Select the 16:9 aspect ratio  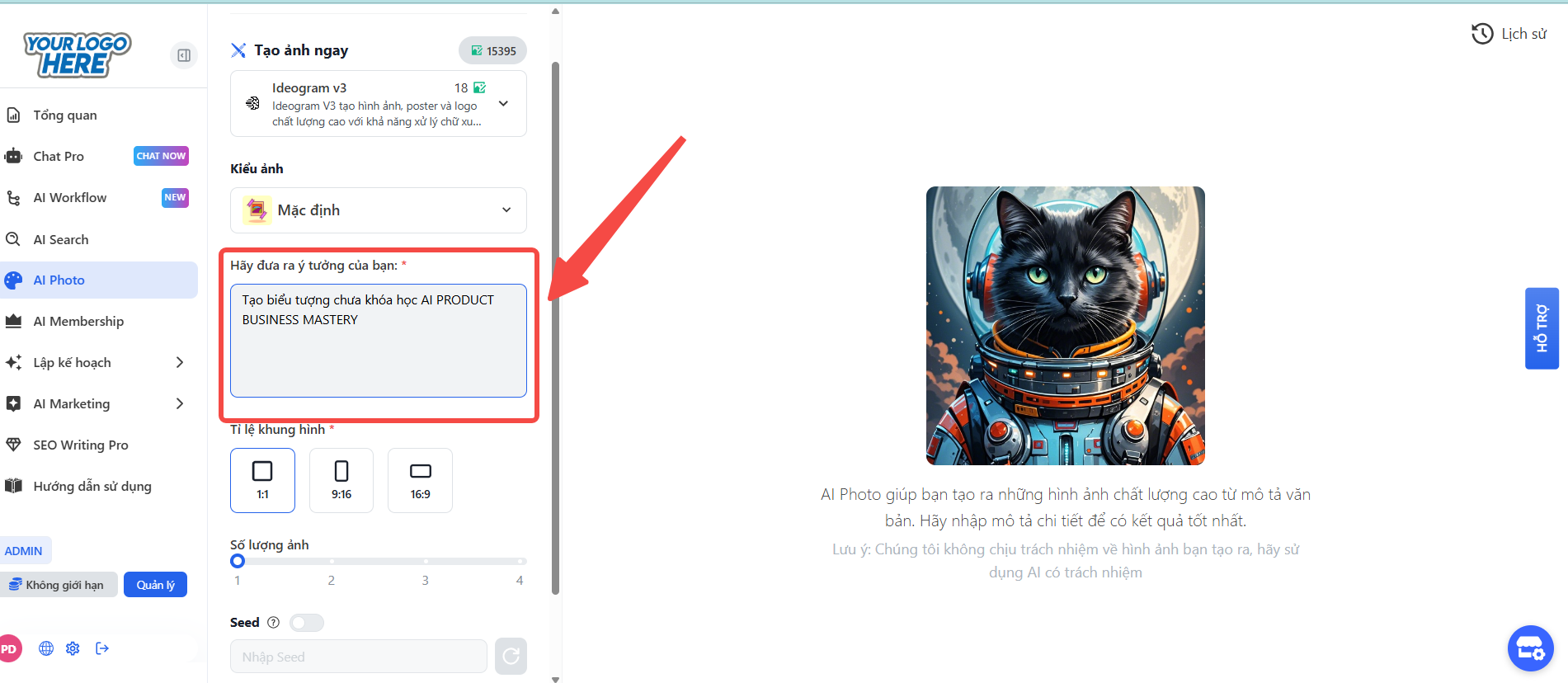[x=420, y=480]
